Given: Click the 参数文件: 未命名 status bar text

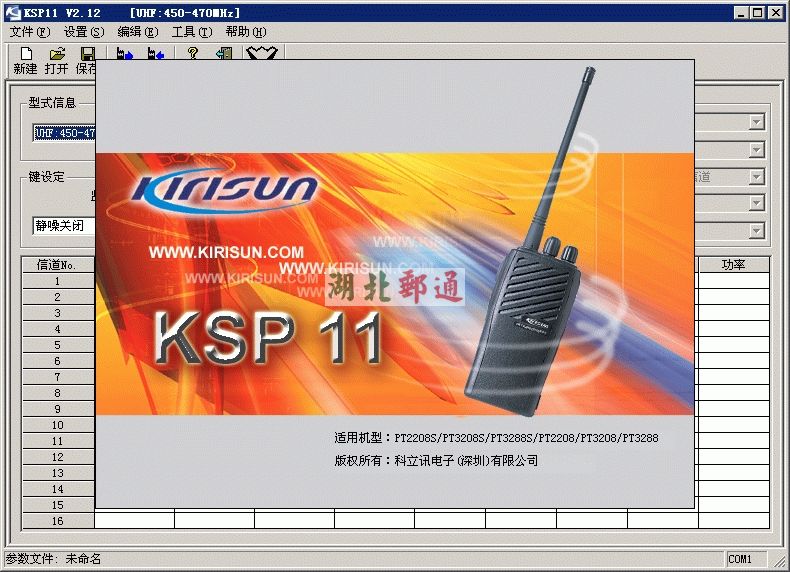Looking at the screenshot, I should pos(53,559).
